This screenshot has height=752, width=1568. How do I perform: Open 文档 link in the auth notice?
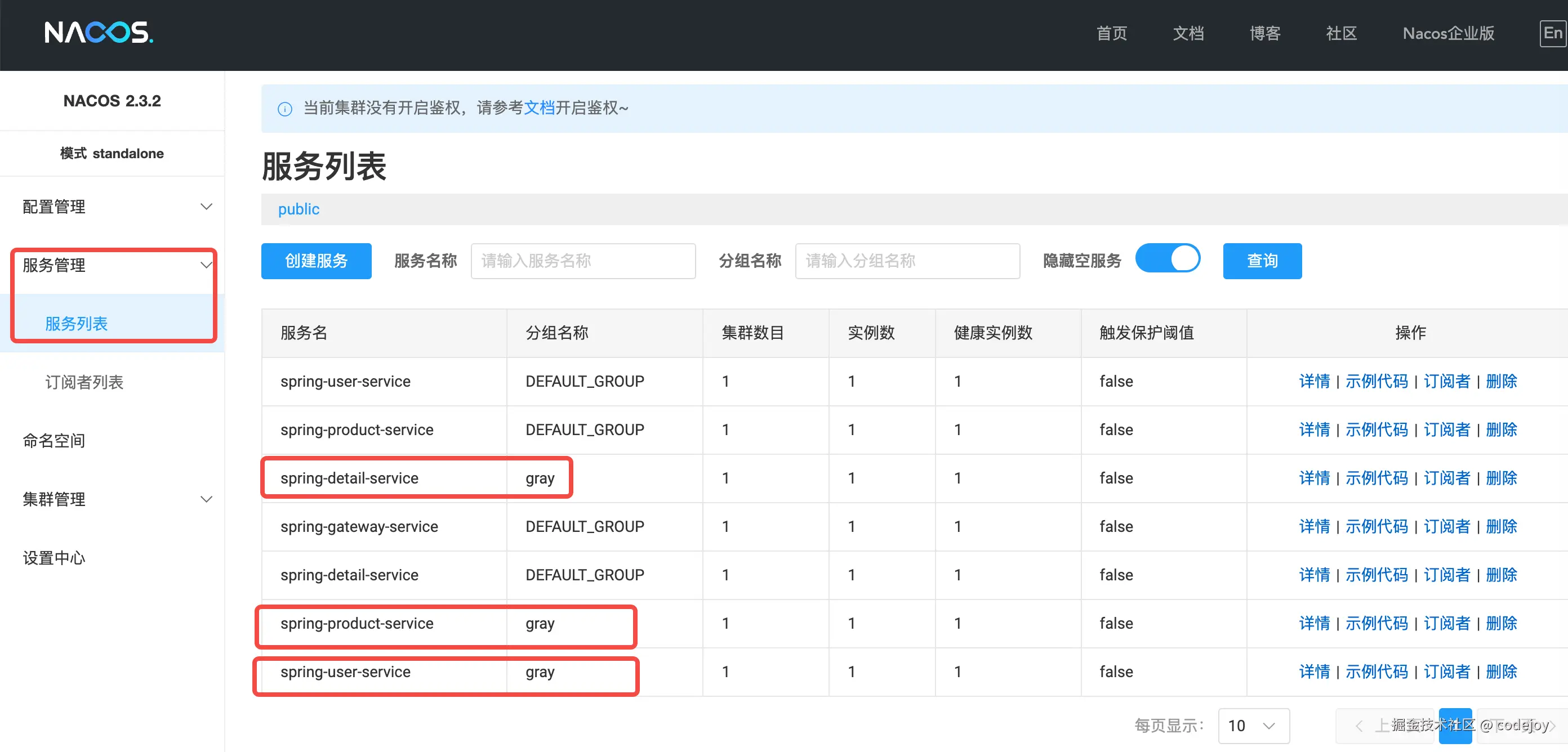coord(538,108)
